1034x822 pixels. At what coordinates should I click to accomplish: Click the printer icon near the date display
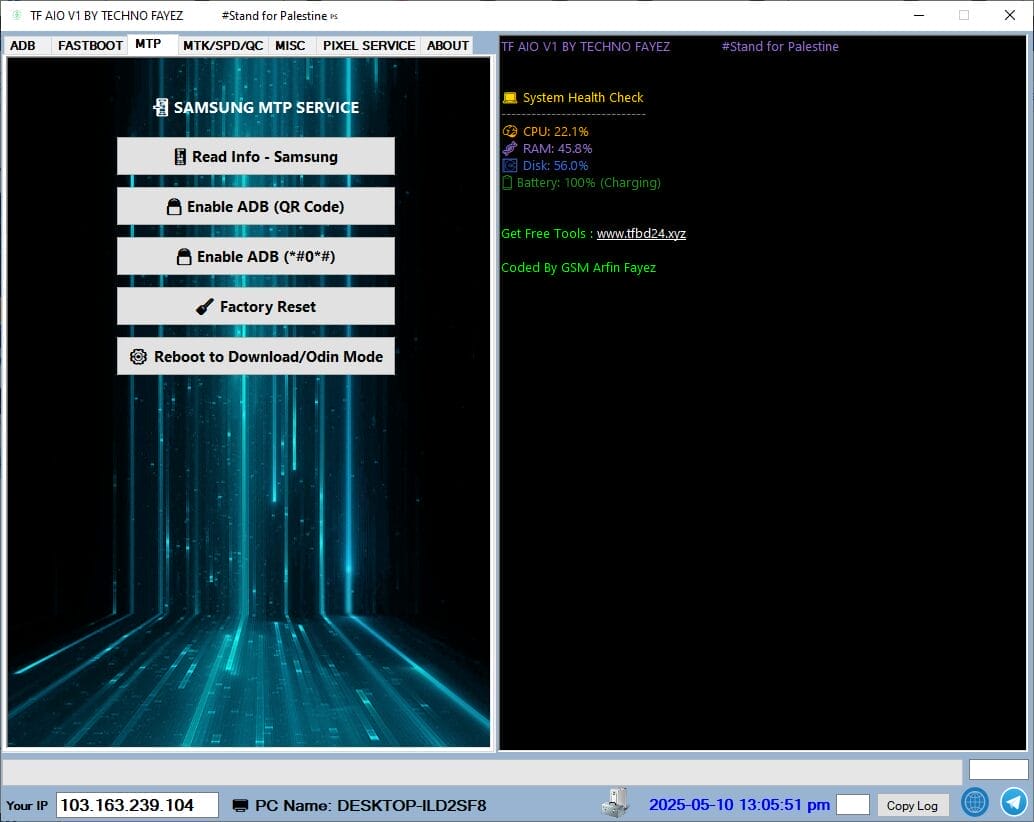click(x=615, y=801)
